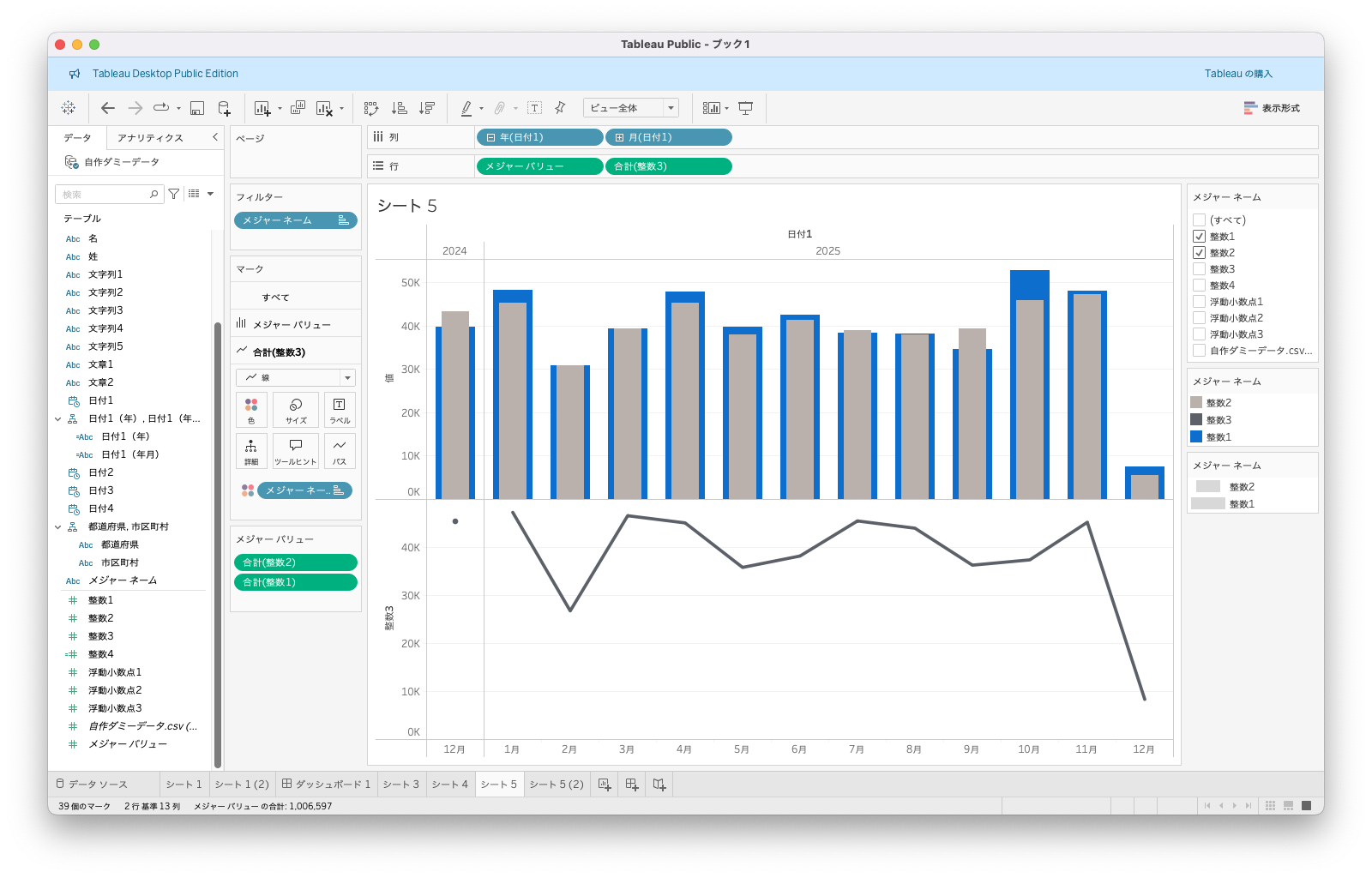1372x878 pixels.
Task: Click the new dashboard icon in bottom tabs
Action: 632,785
